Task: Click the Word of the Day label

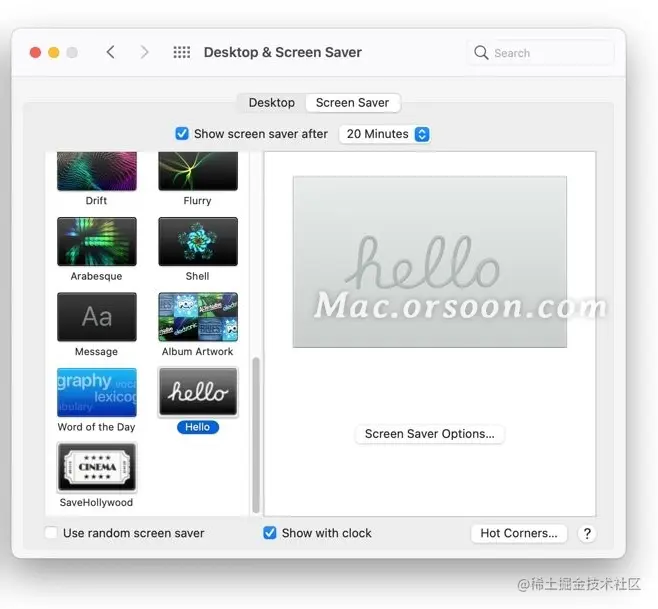Action: tap(97, 427)
